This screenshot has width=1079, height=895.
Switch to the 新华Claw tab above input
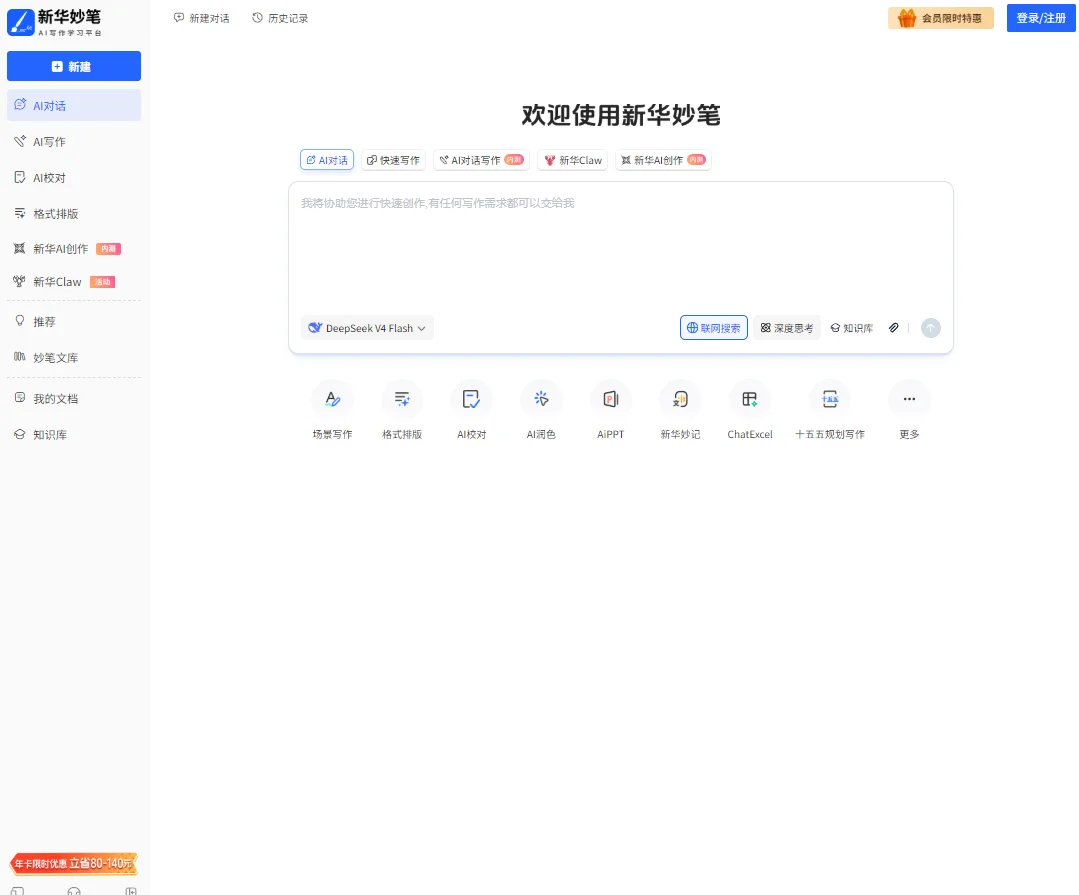click(x=573, y=160)
